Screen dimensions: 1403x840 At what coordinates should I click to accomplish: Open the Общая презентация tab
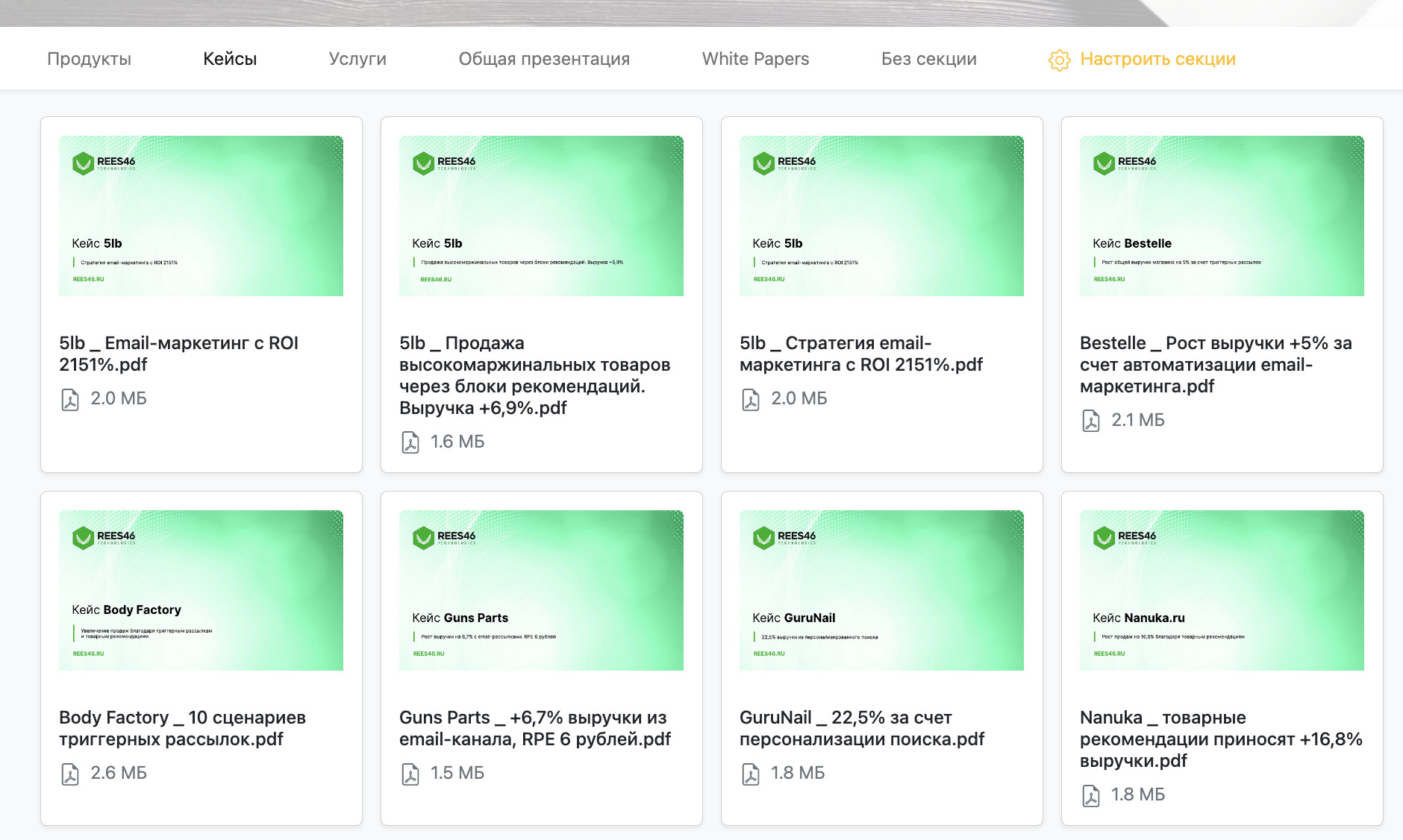544,59
